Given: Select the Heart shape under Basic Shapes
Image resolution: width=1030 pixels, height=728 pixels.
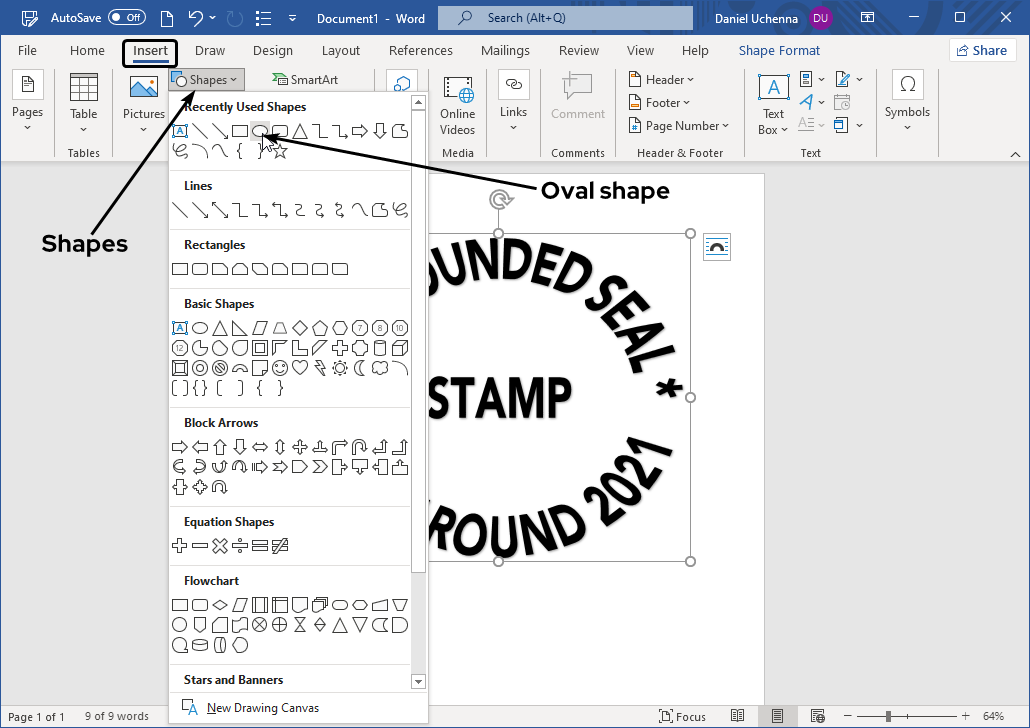Looking at the screenshot, I should point(300,367).
